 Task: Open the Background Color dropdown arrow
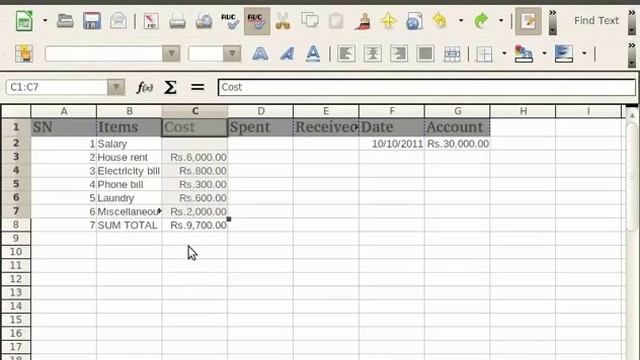click(x=544, y=53)
